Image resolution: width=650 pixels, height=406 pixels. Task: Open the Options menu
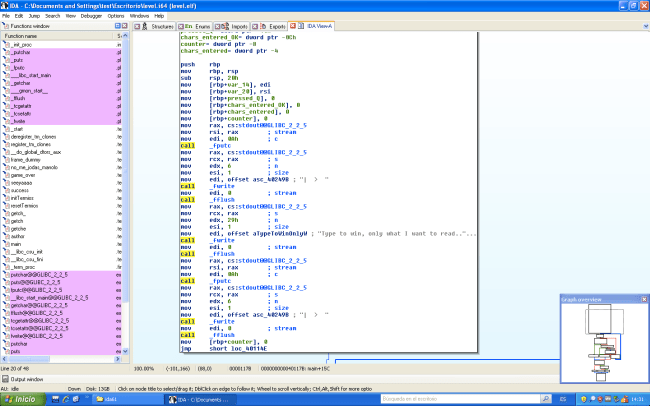(118, 16)
